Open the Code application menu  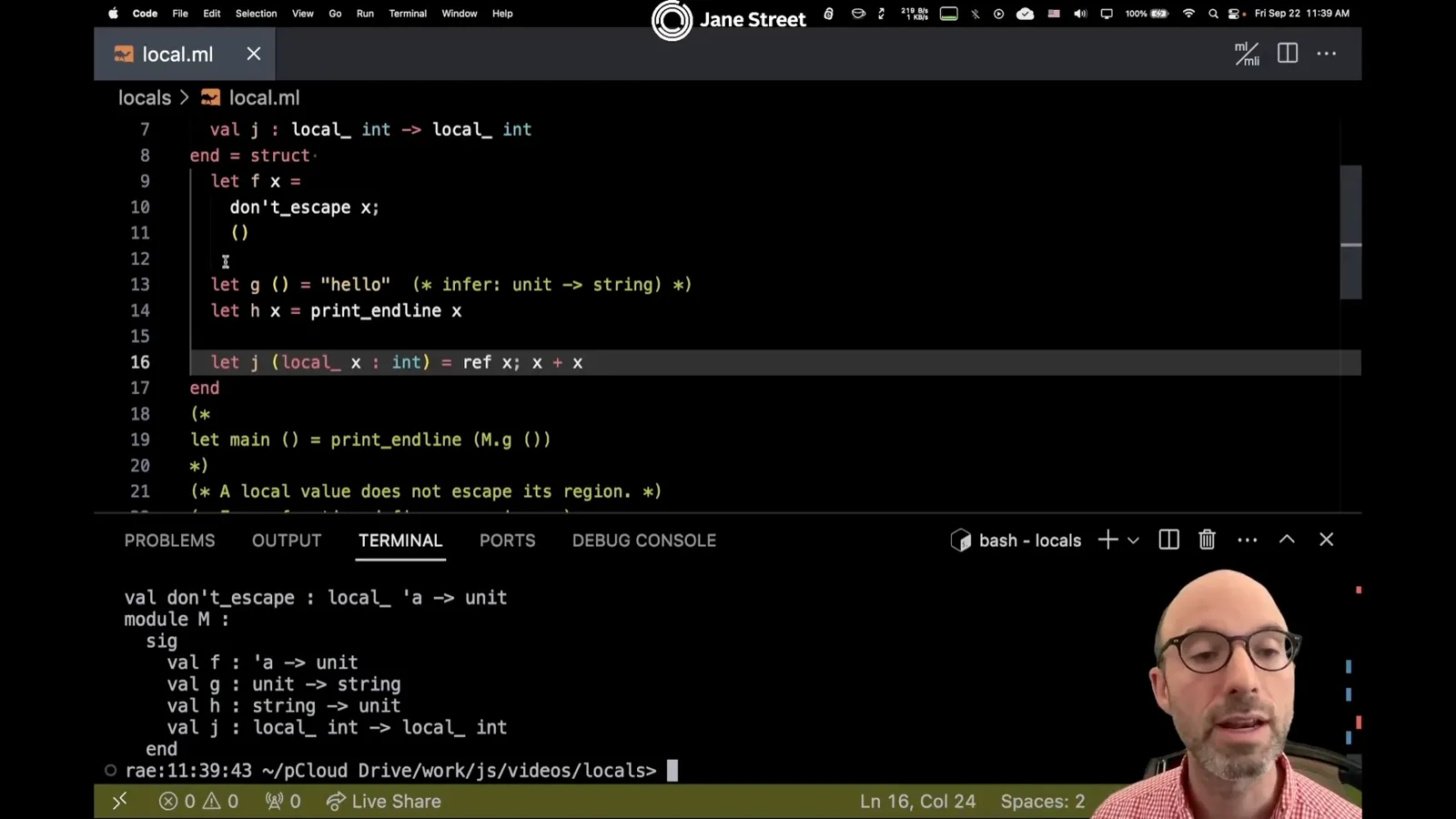coord(145,14)
